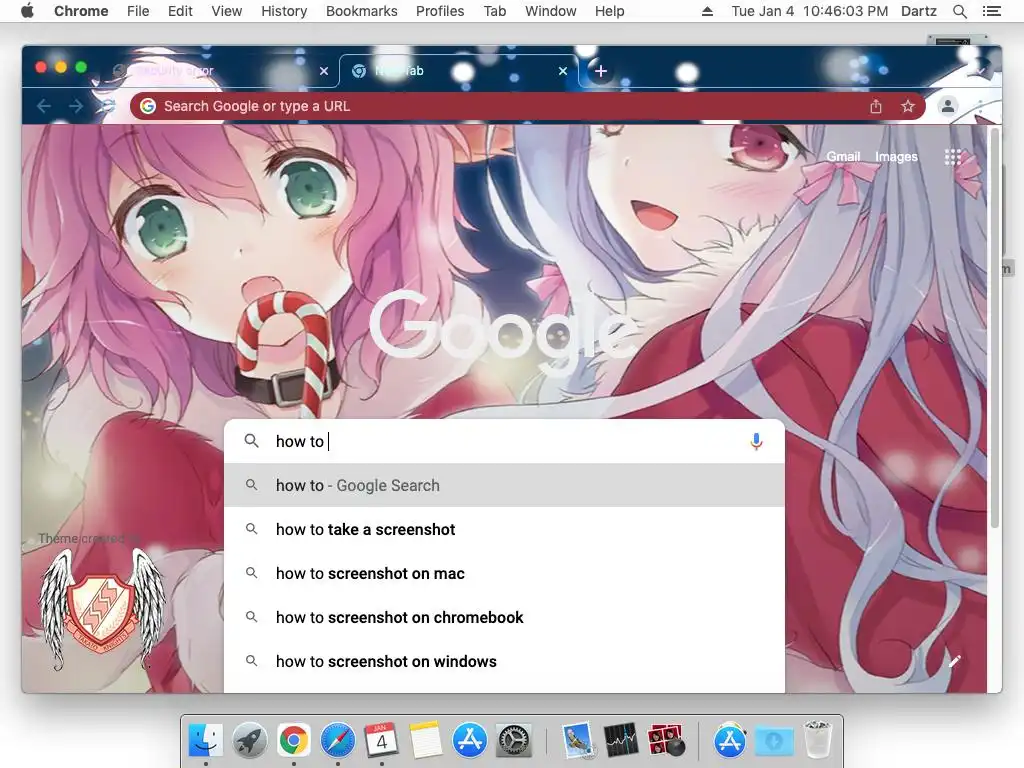Choose 'how to screenshot on mac' suggestion
The image size is (1024, 768).
504,573
